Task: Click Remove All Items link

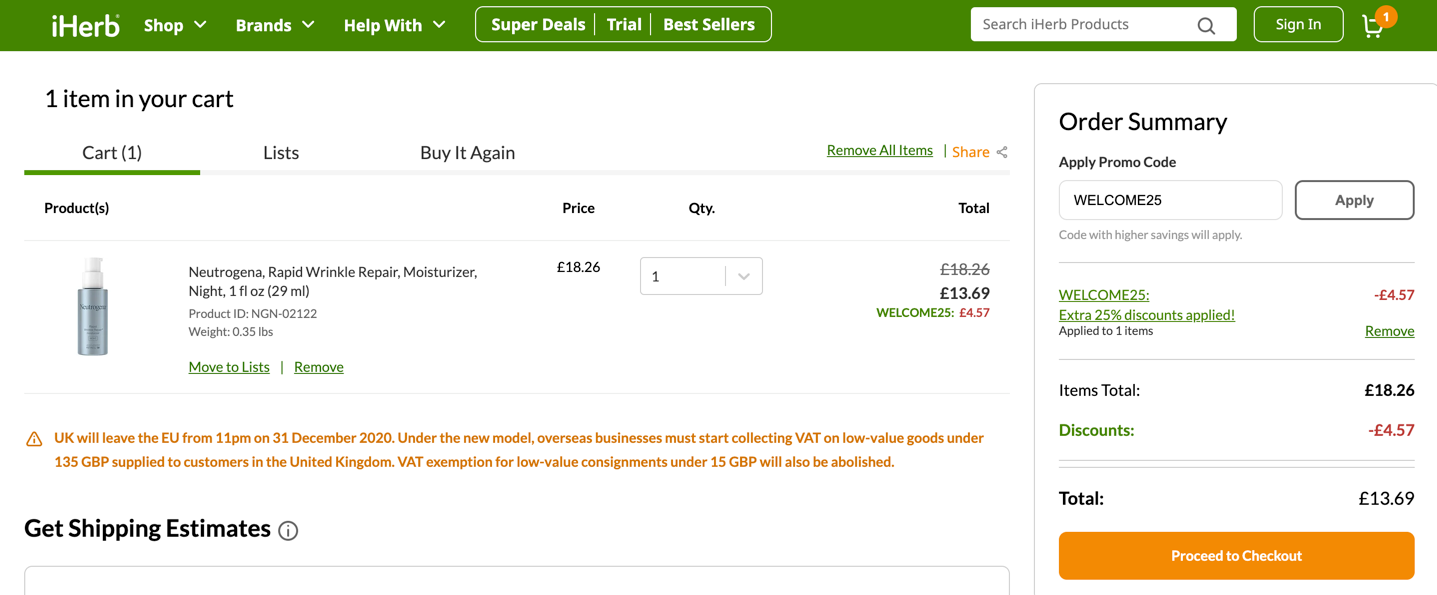Action: point(880,150)
